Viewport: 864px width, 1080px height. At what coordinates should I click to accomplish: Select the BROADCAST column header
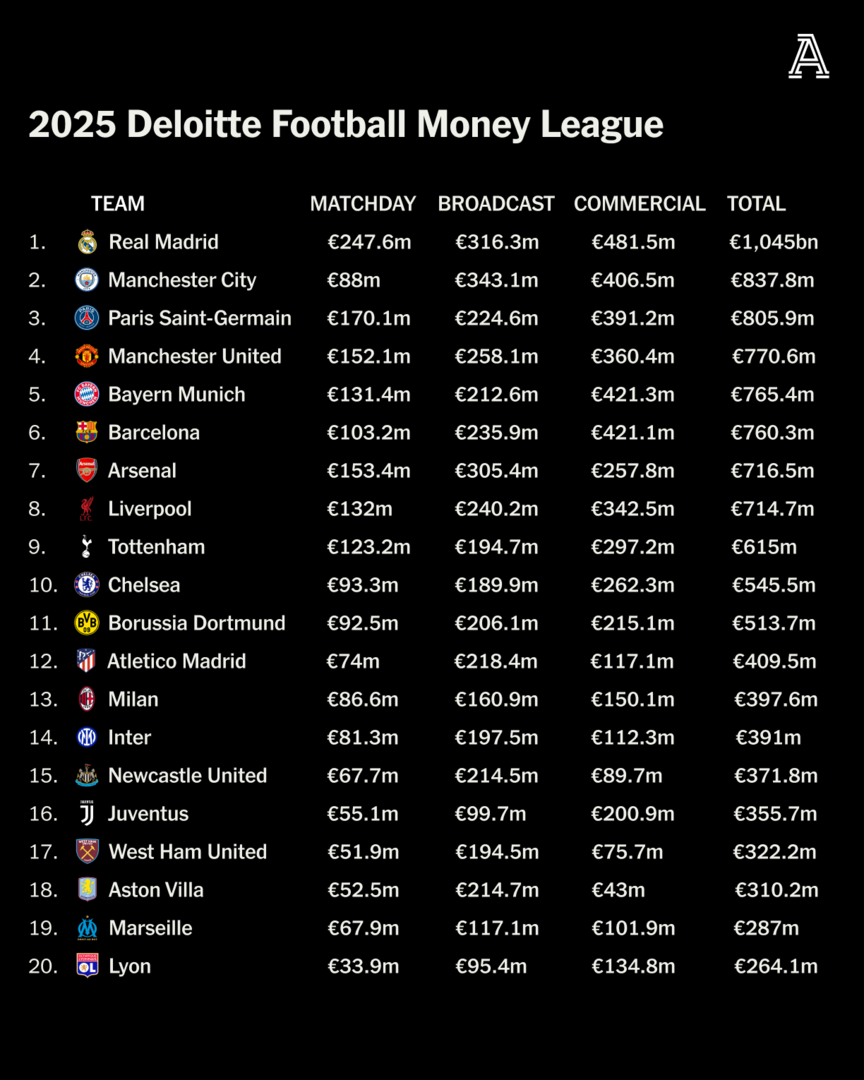point(496,204)
